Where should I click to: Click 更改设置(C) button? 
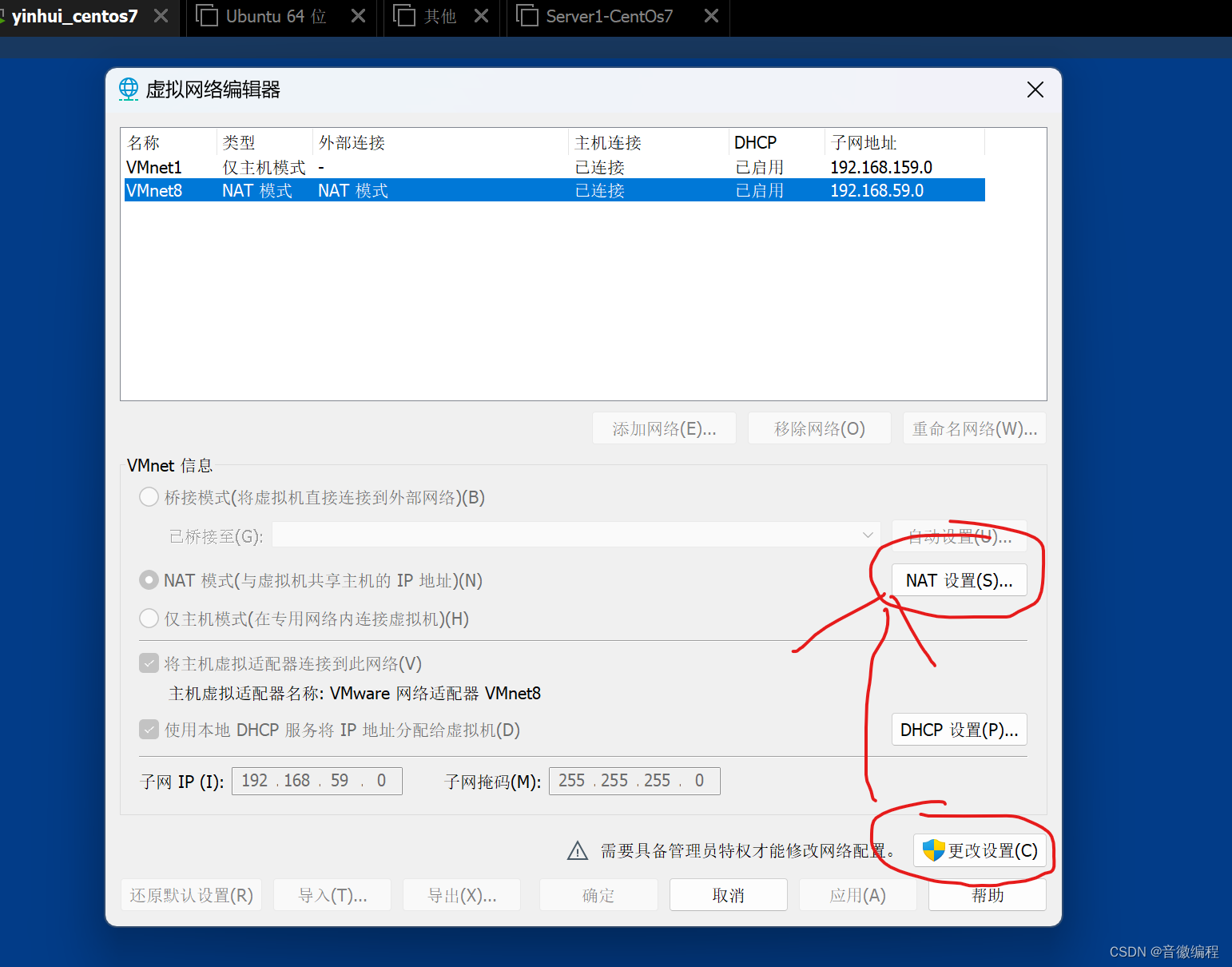click(x=980, y=850)
